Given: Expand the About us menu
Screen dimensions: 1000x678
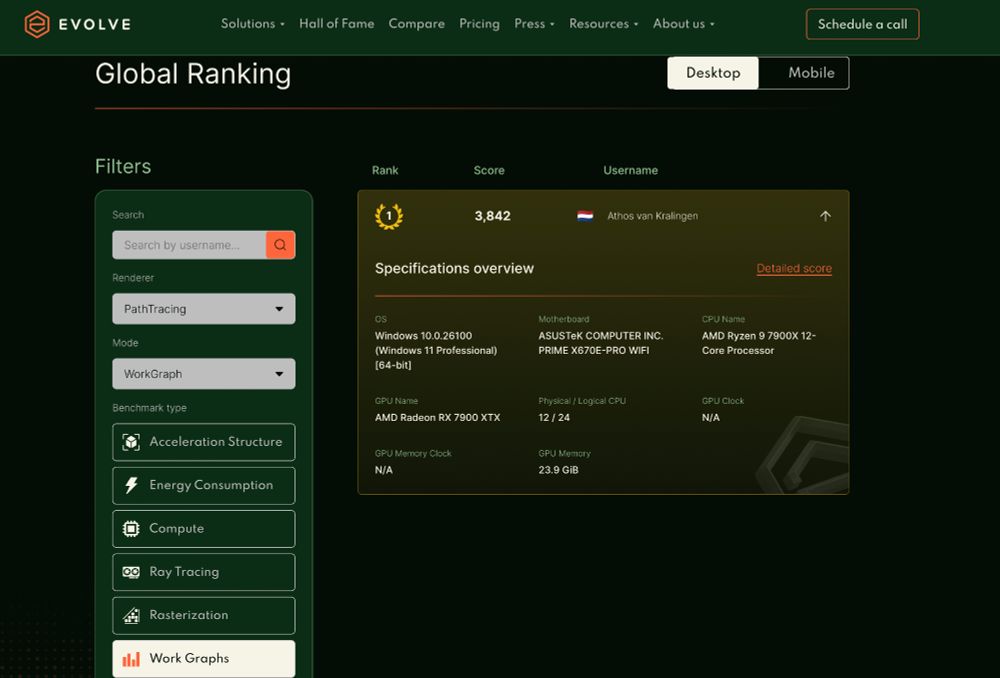Looking at the screenshot, I should 684,24.
